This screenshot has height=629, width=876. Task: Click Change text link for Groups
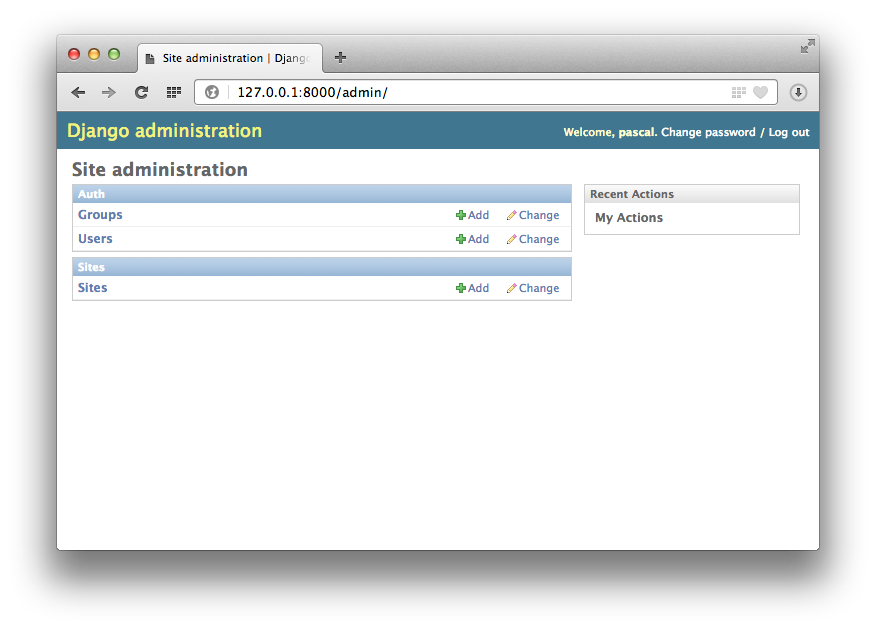(539, 215)
